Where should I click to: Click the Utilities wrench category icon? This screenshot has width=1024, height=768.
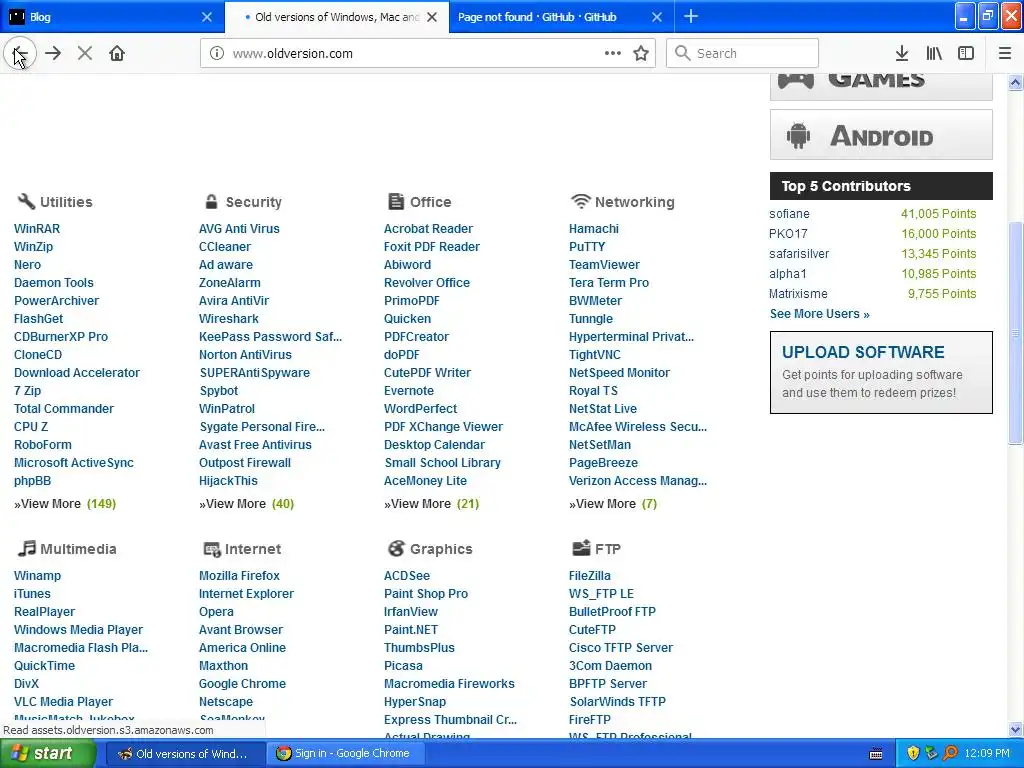(25, 202)
